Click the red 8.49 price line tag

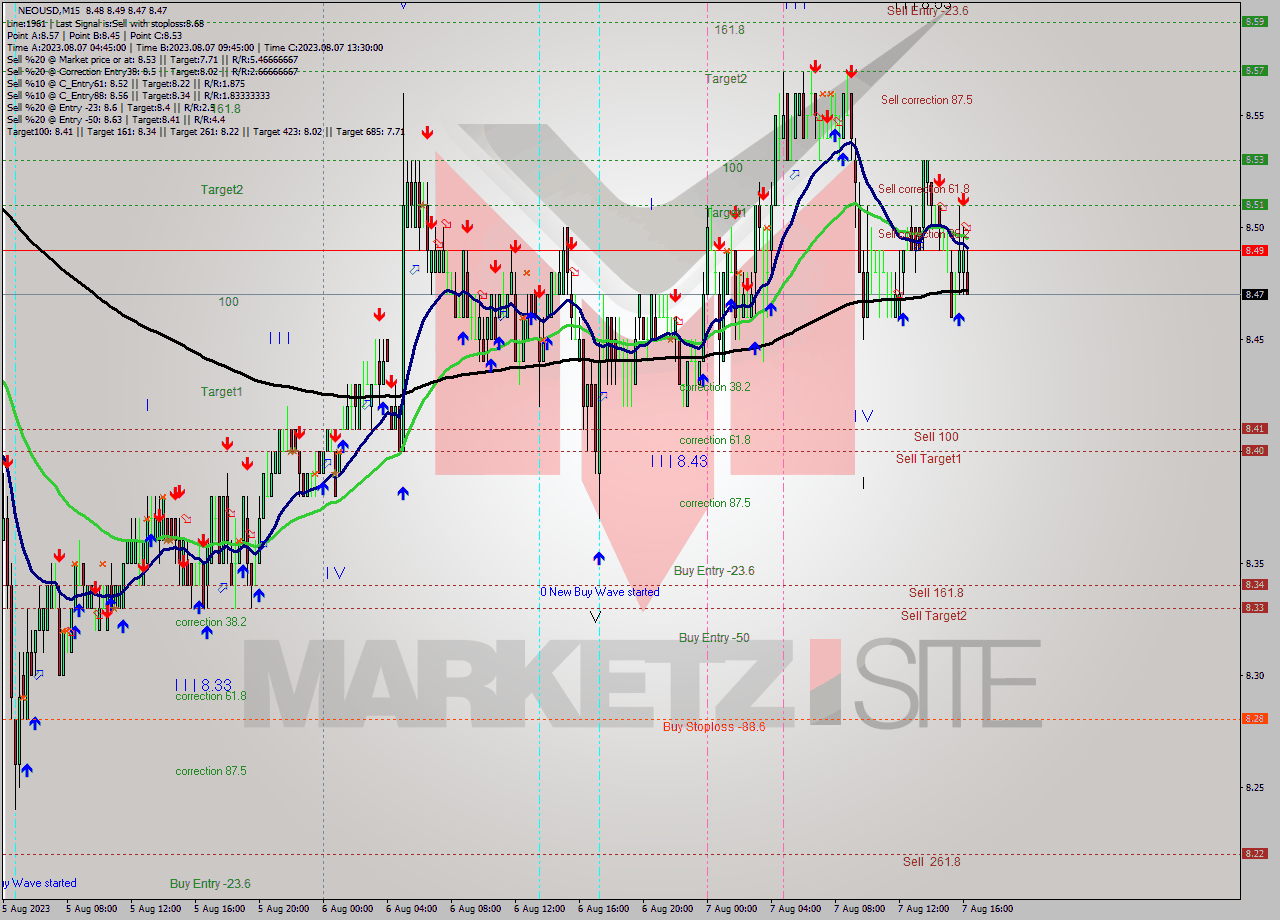coord(1255,250)
